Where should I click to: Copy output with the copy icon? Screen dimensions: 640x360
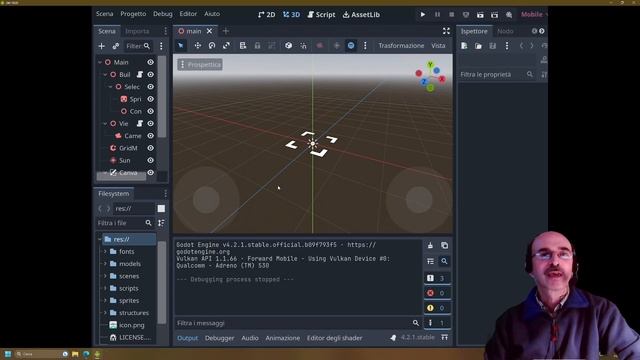pos(444,245)
